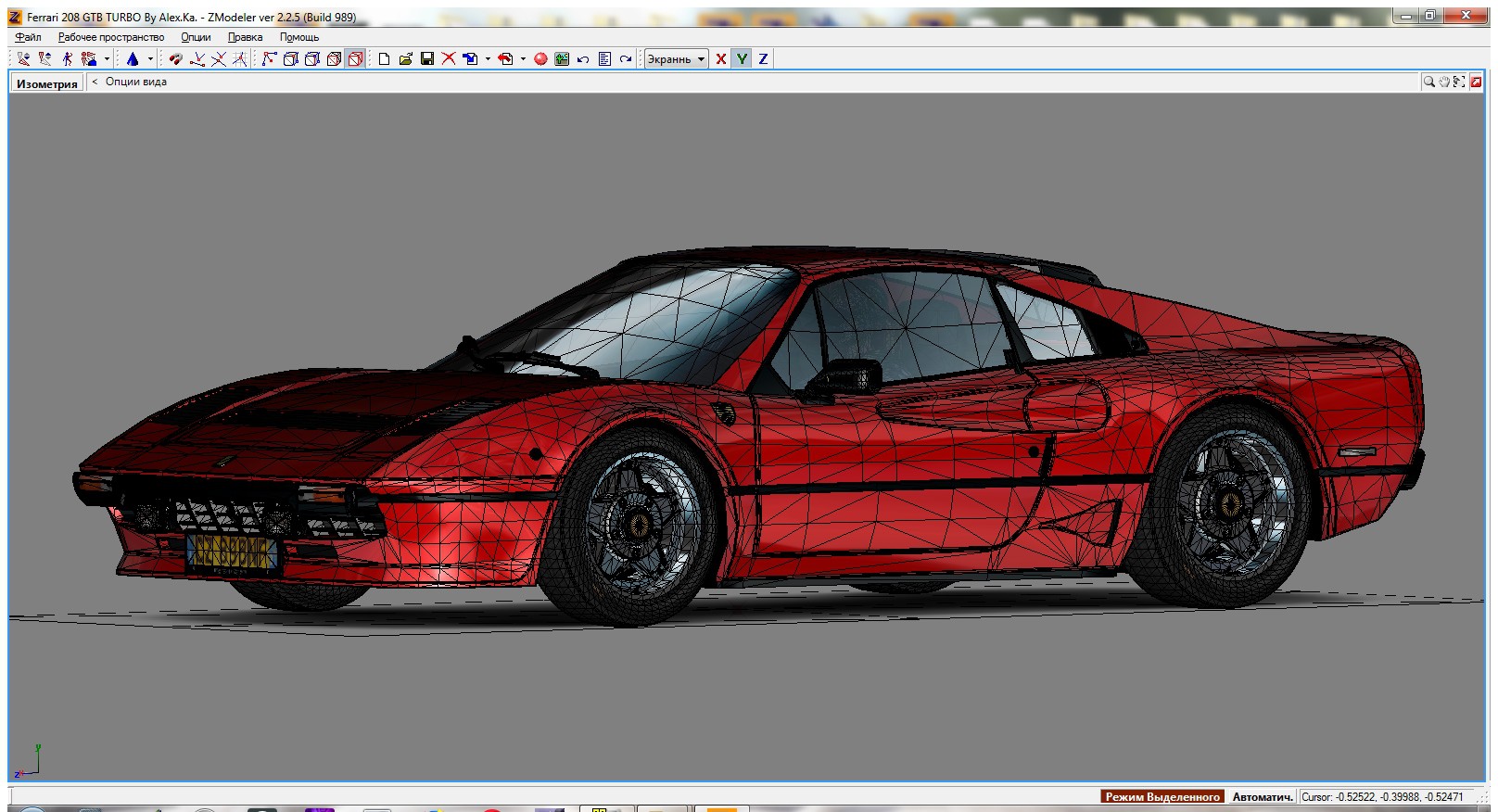Toggle polygons level cube icon

point(312,59)
